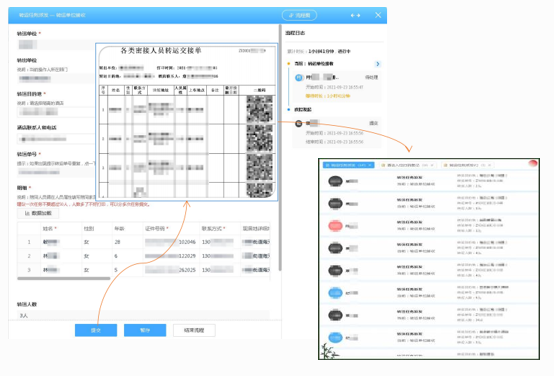Click the dark avatar icon in submitted step

pyautogui.click(x=299, y=123)
